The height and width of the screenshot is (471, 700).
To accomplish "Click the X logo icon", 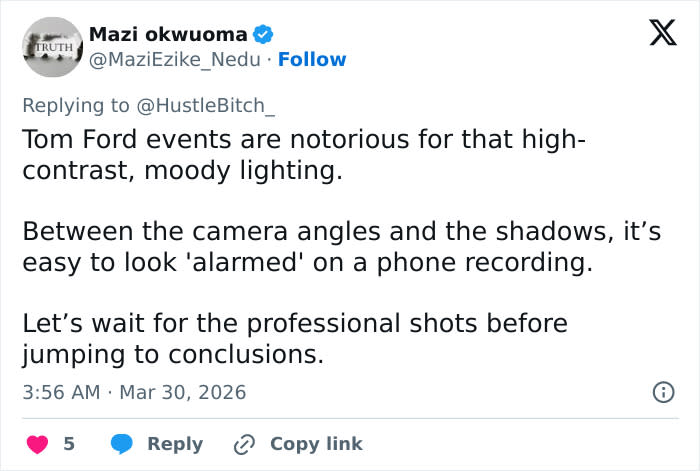I will pyautogui.click(x=656, y=35).
